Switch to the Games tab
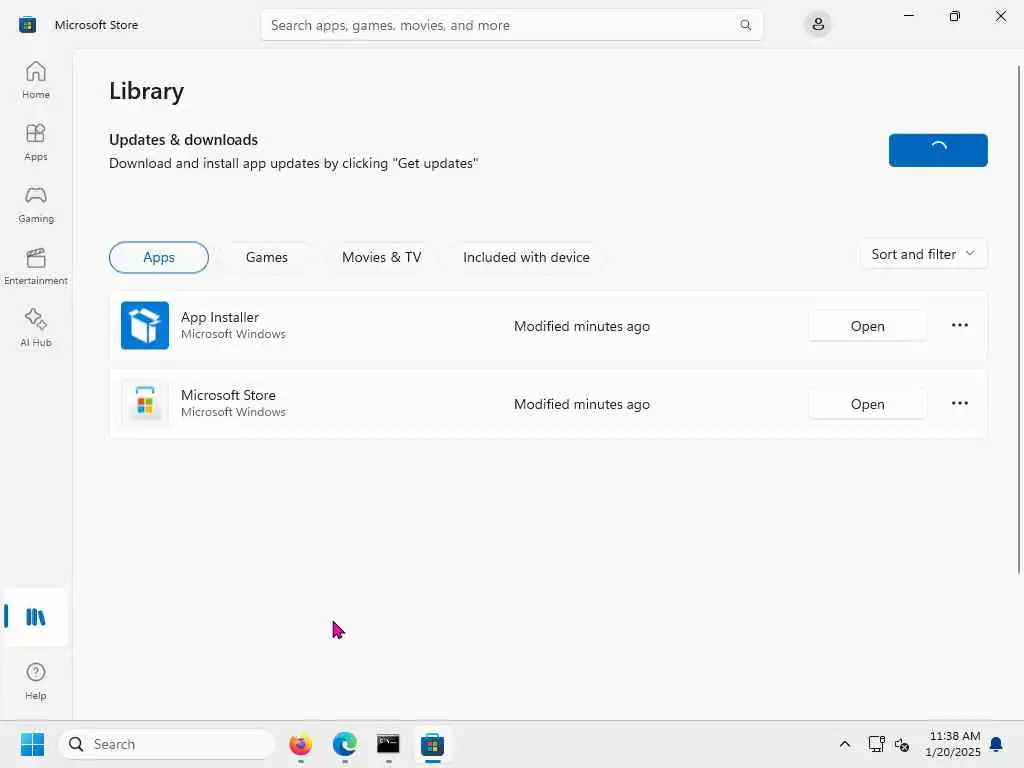 click(266, 257)
